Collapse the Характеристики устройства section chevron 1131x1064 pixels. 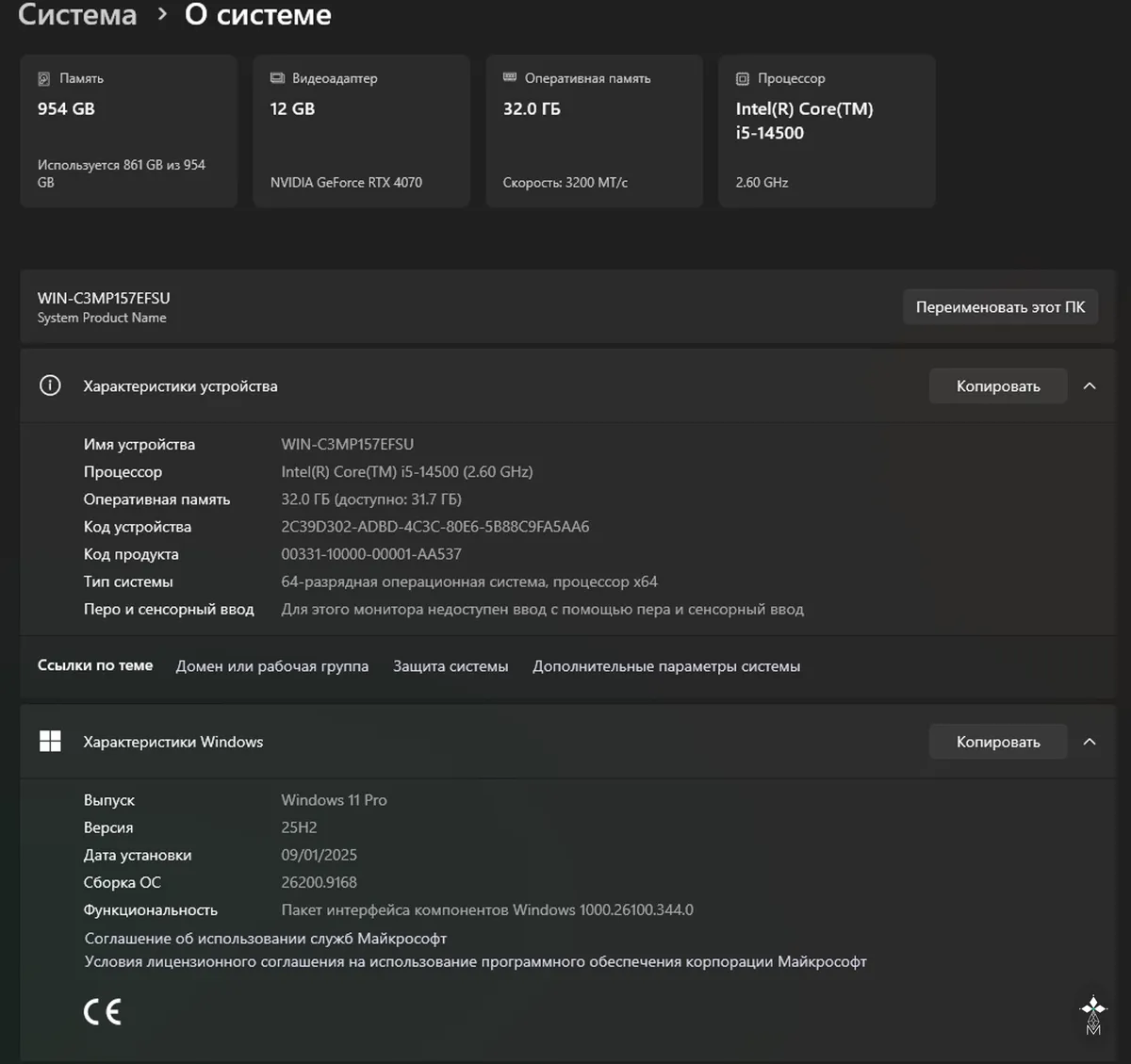click(x=1090, y=385)
